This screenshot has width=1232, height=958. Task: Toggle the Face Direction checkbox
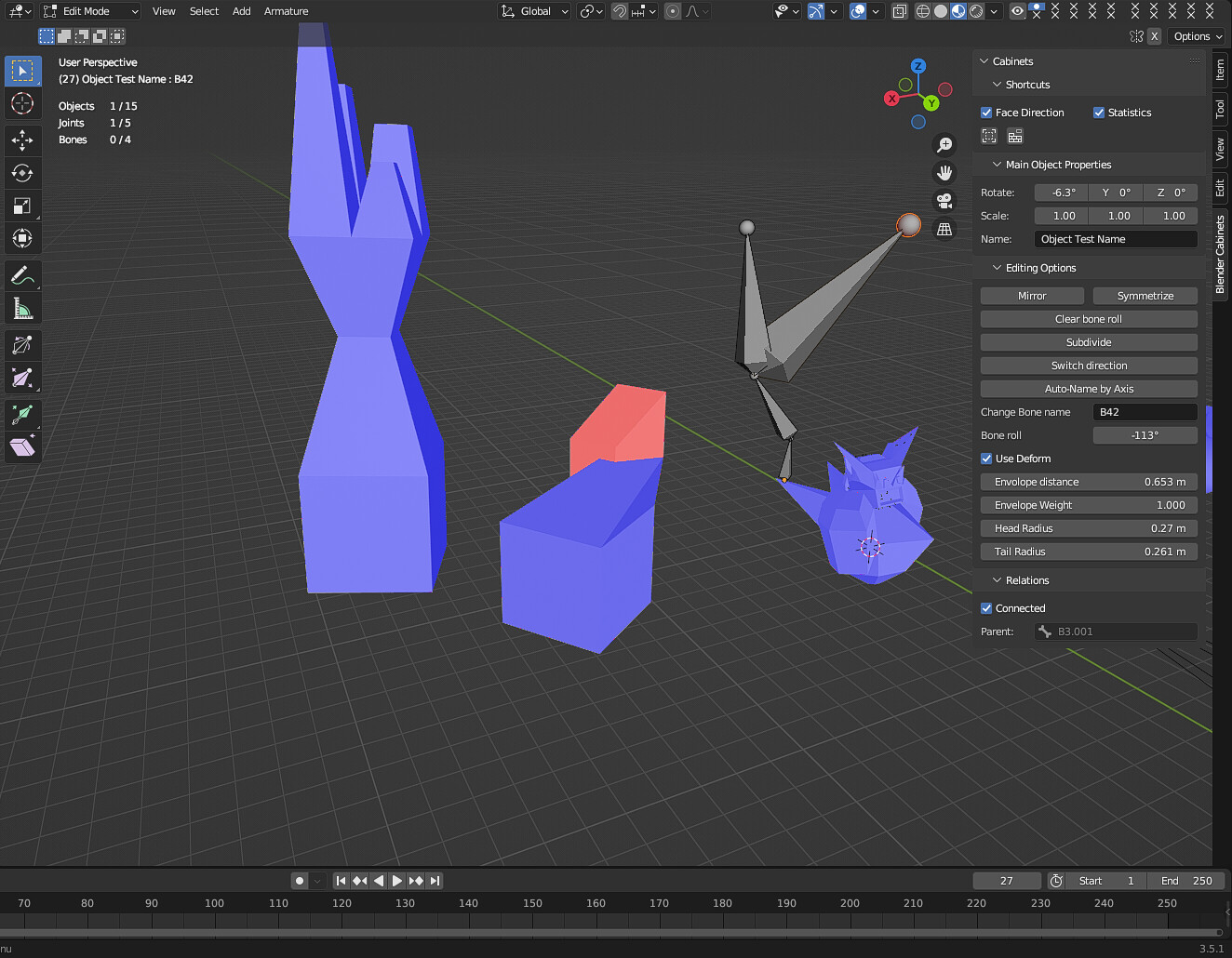(986, 113)
